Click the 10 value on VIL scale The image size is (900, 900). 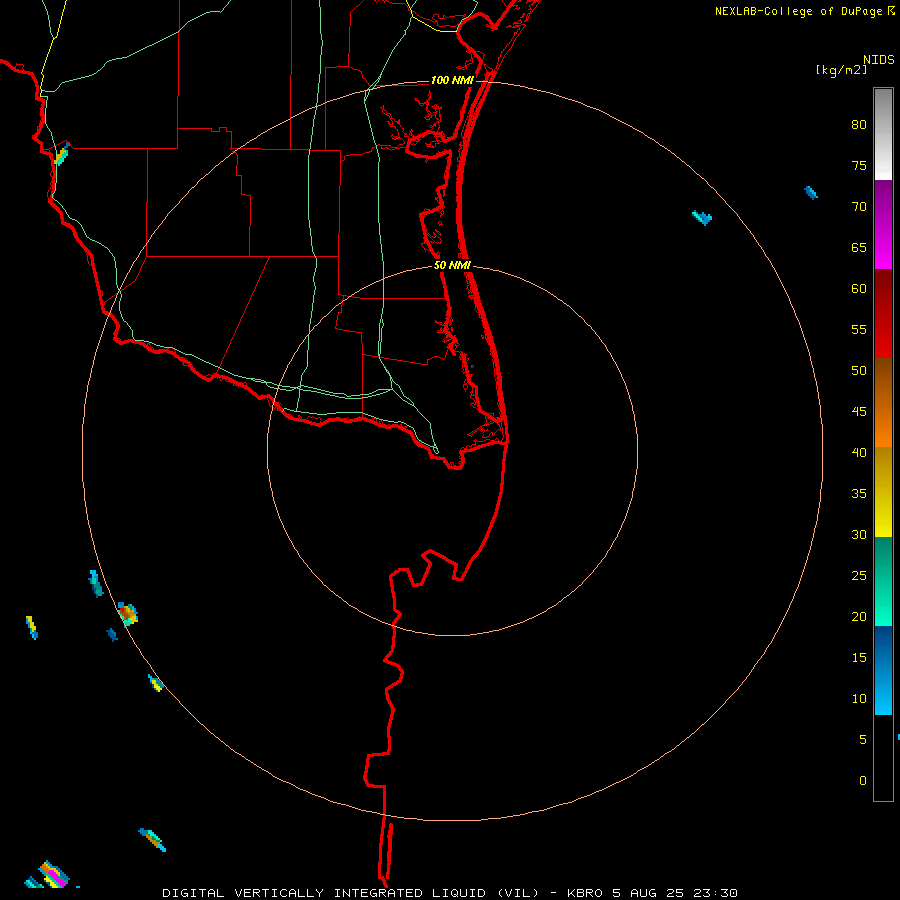[x=859, y=699]
